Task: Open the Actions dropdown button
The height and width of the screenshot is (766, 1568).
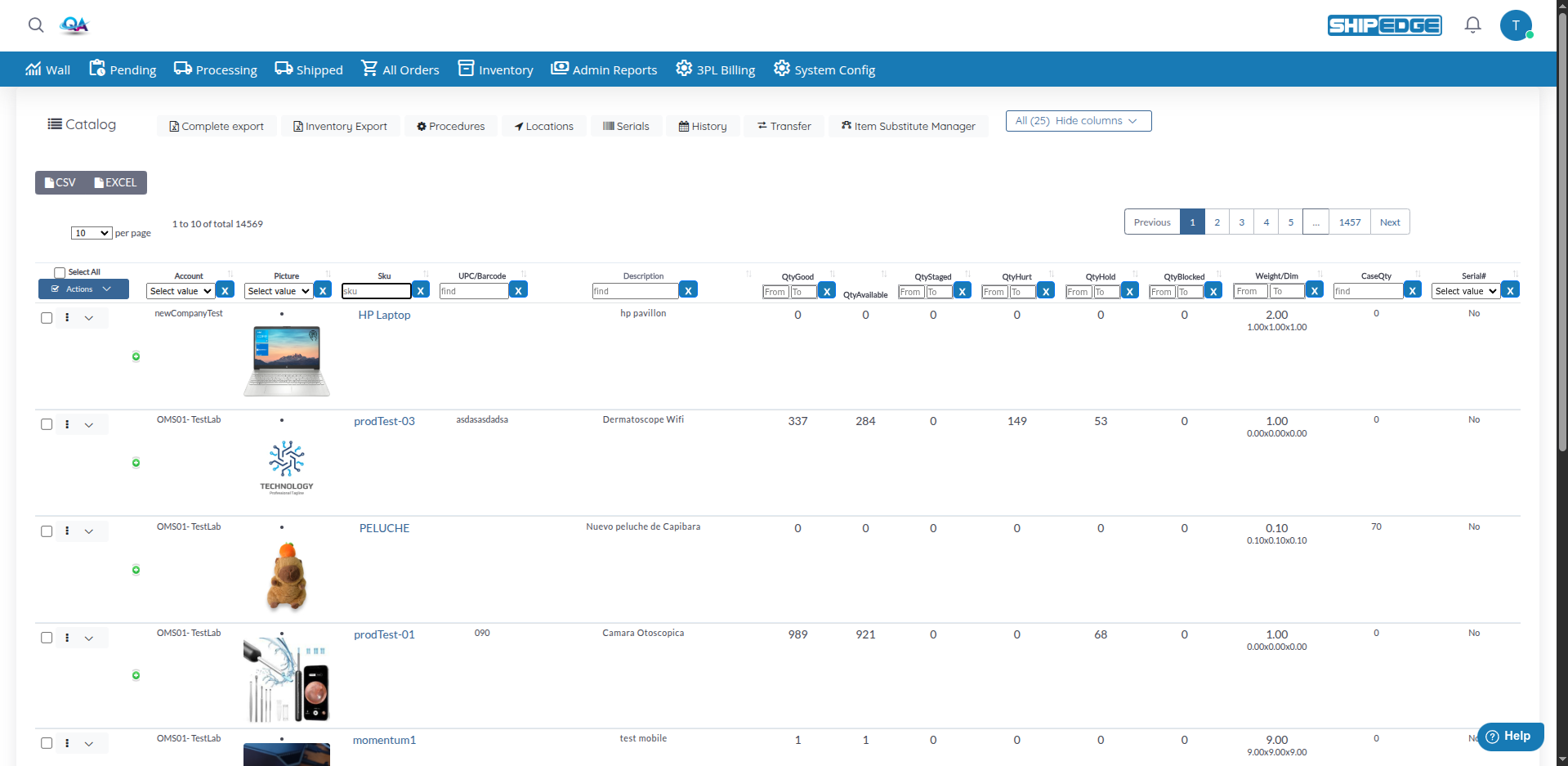Action: tap(83, 289)
